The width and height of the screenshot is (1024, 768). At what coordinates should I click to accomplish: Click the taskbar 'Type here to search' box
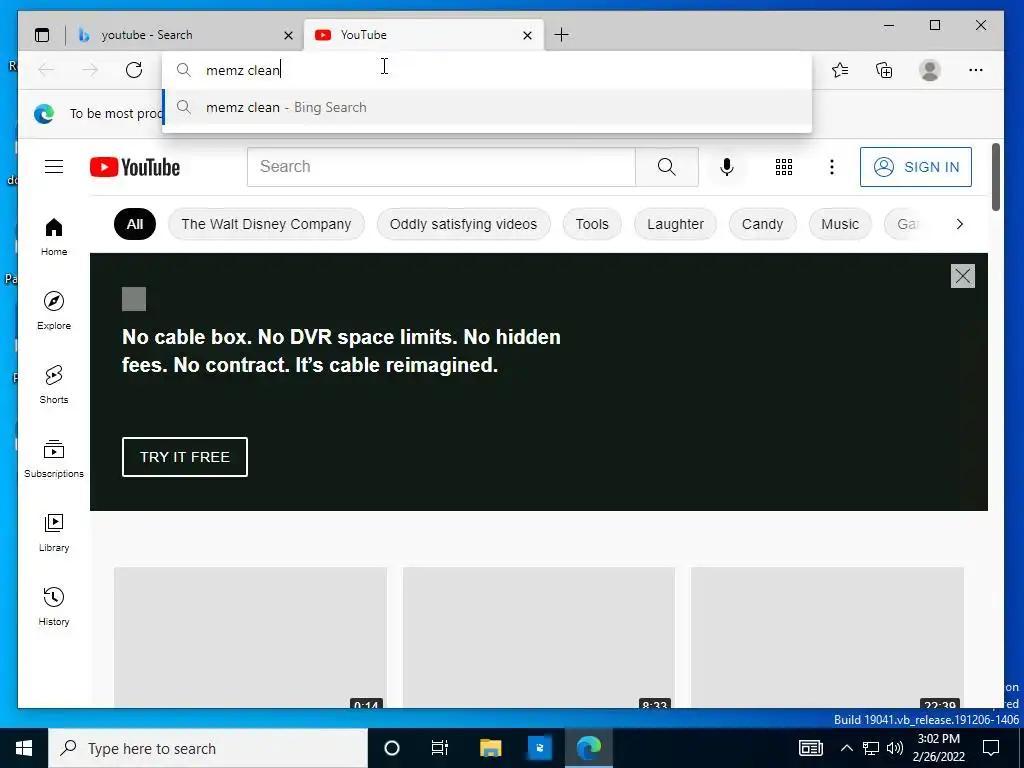coord(208,748)
